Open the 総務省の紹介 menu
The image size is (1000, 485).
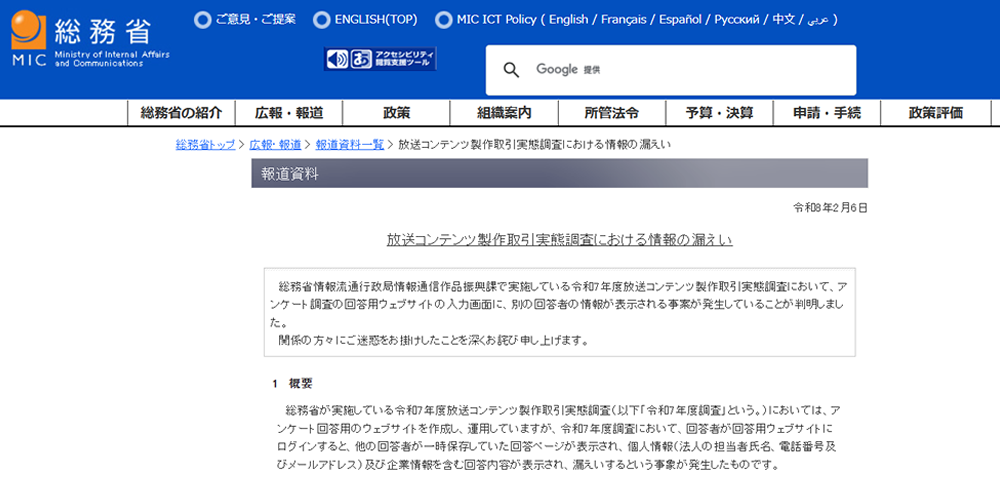[181, 113]
